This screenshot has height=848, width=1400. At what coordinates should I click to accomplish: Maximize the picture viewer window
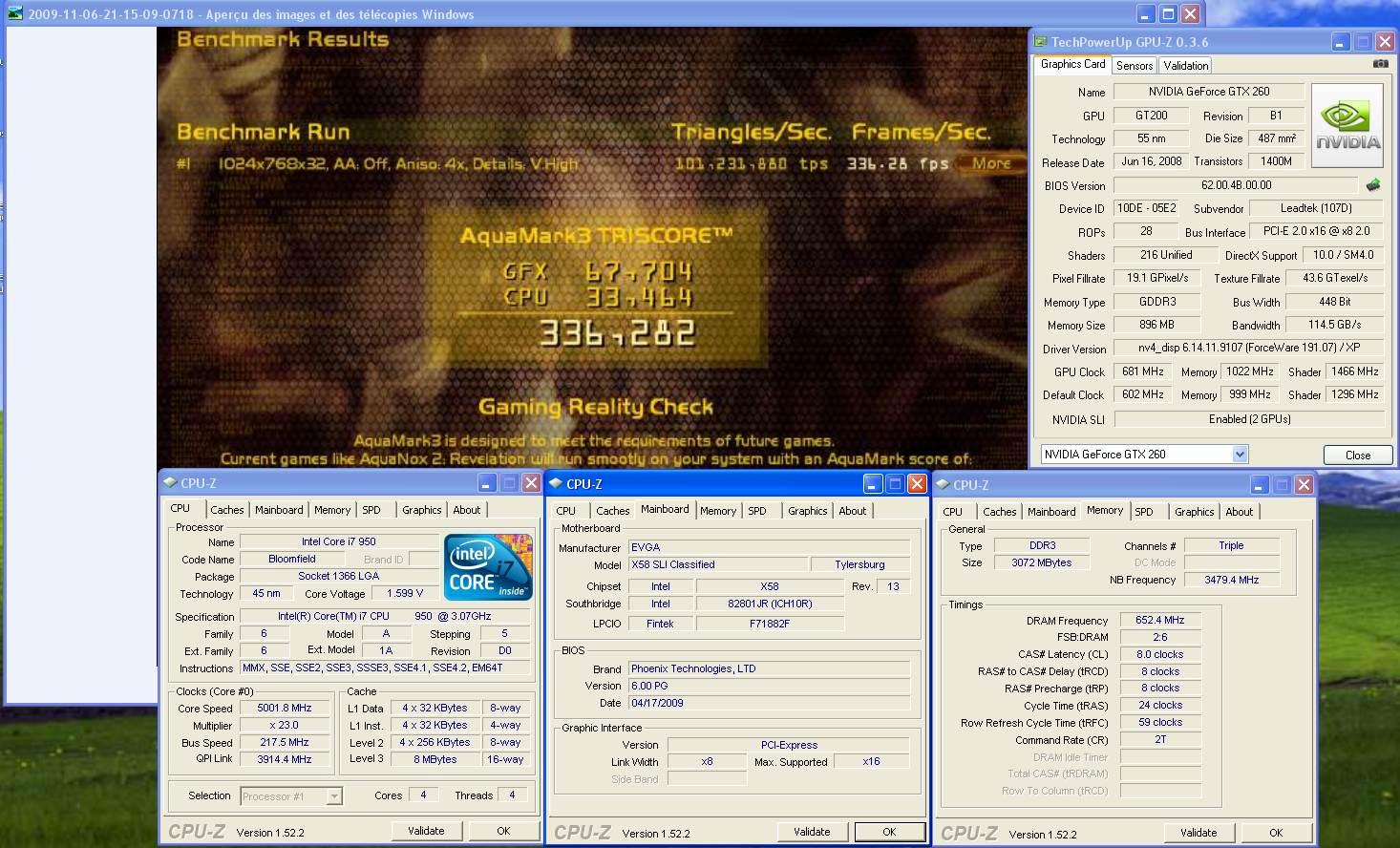point(1168,13)
